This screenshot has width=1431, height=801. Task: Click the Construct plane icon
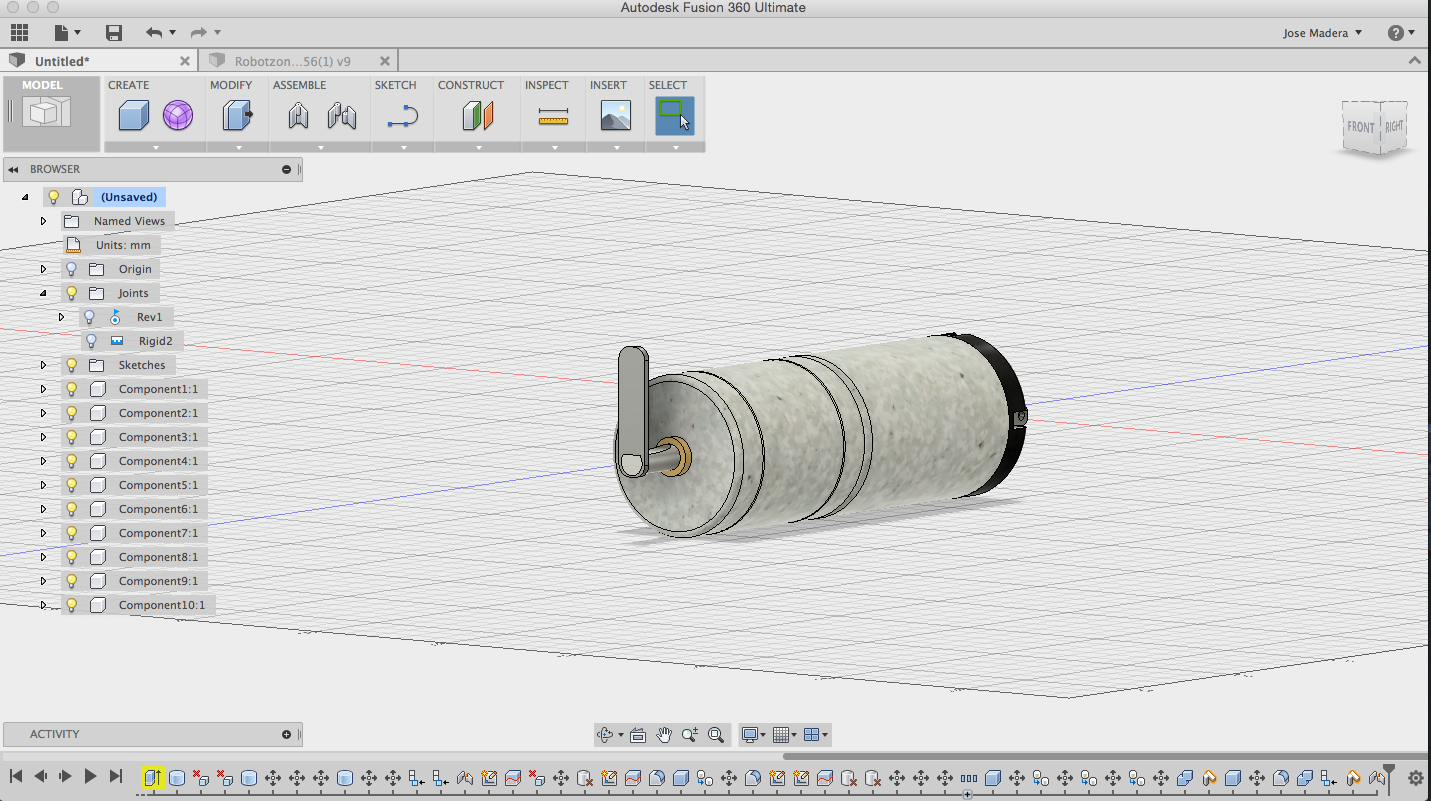[478, 116]
